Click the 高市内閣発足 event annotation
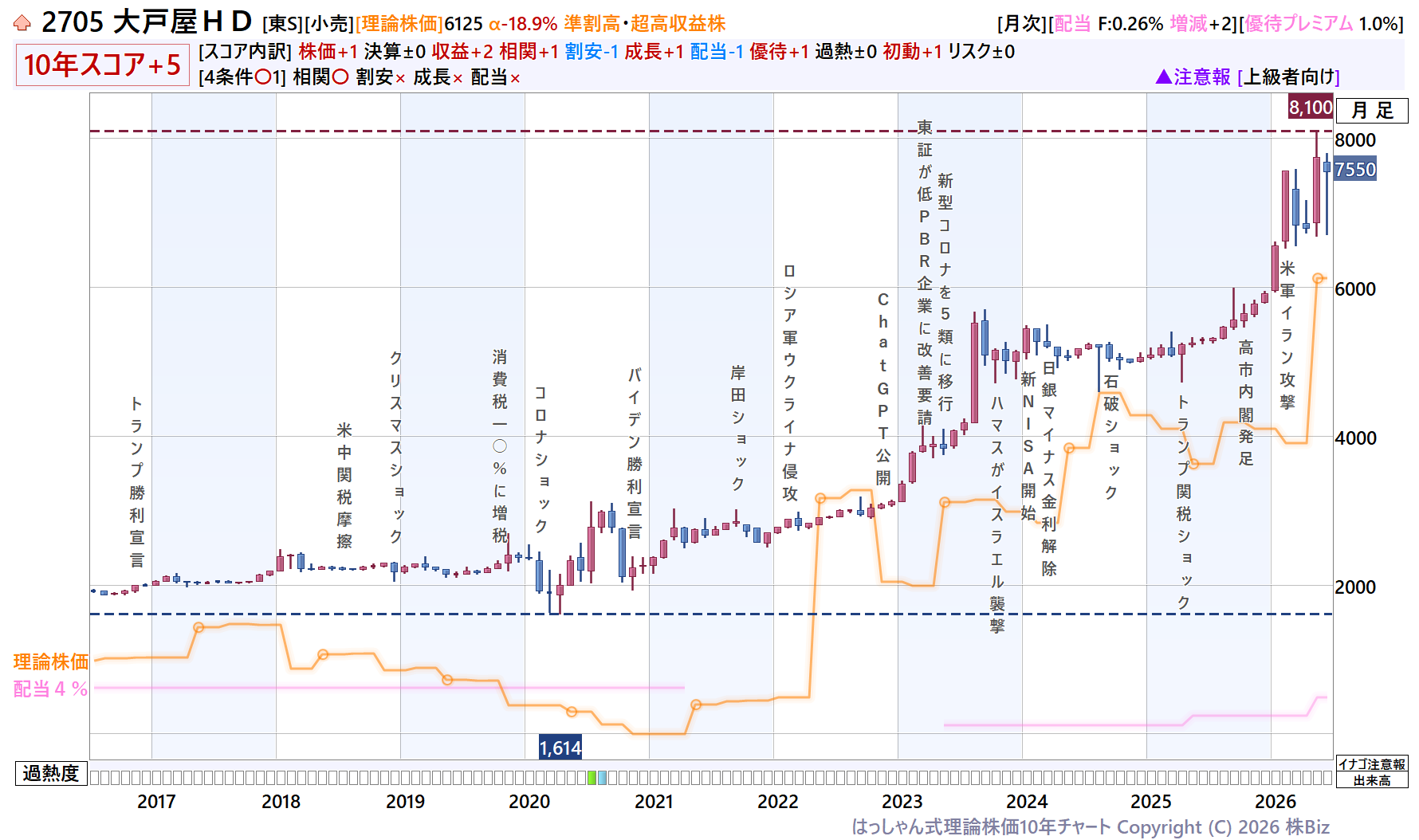 1246,402
